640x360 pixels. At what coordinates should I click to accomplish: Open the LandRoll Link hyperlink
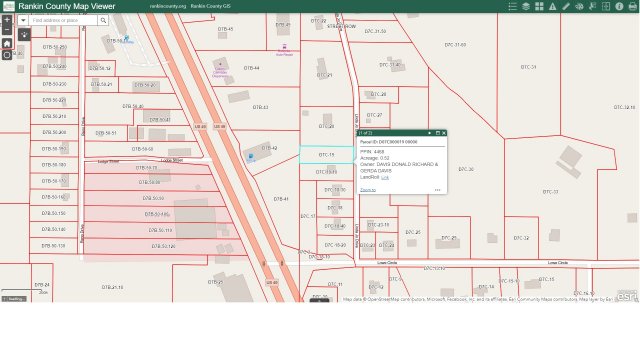(385, 177)
